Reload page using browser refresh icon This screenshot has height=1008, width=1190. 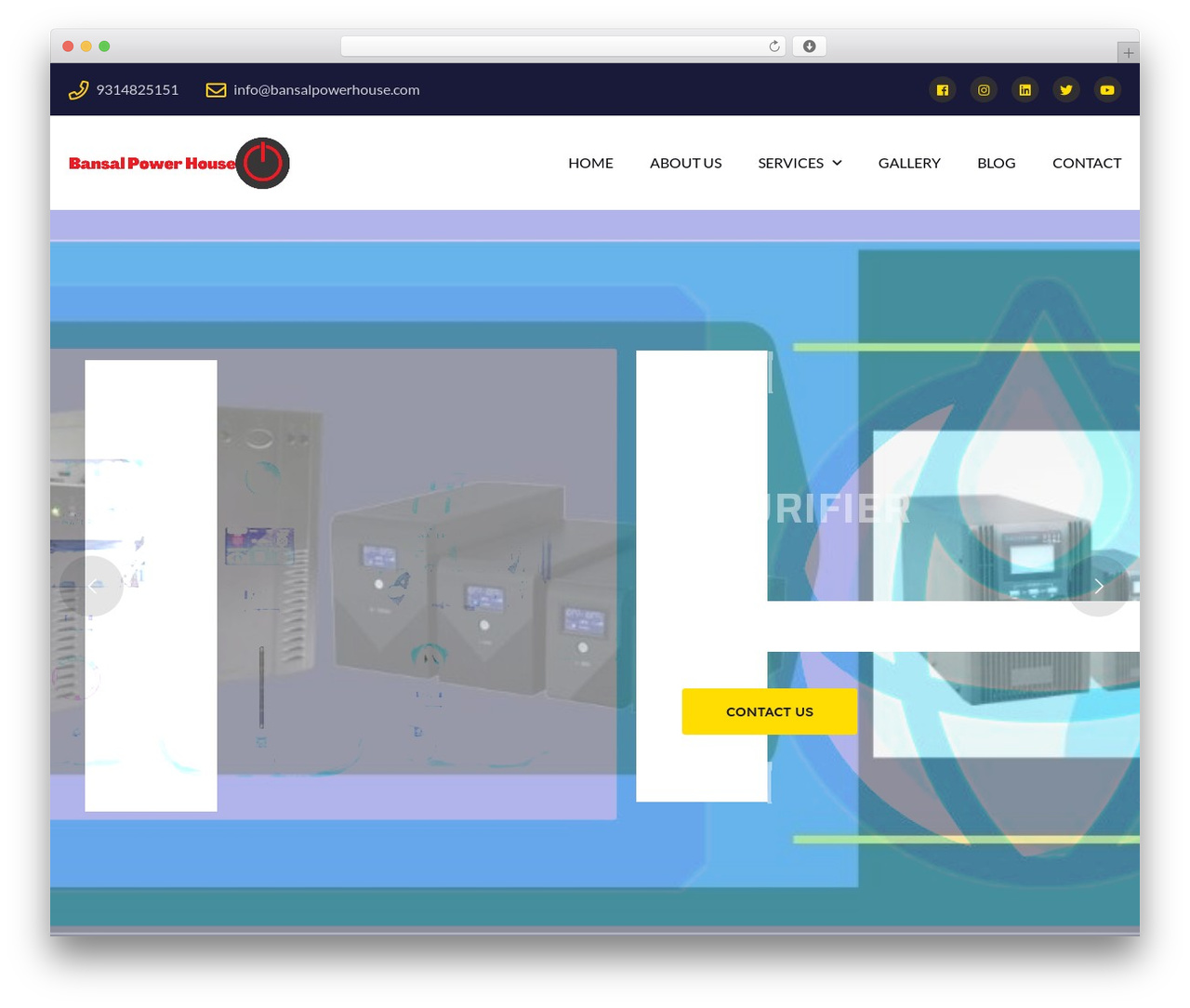click(774, 46)
